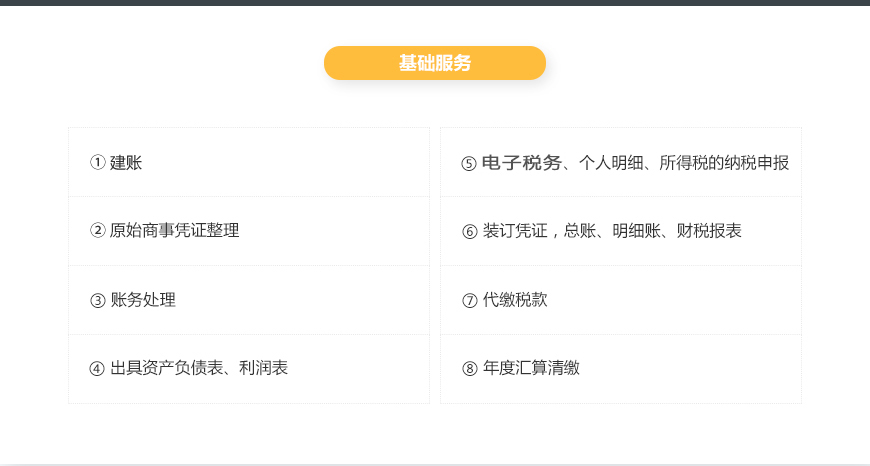Click the circled 5 icon before 电子税务
Viewport: 870px width, 466px height.
[469, 163]
